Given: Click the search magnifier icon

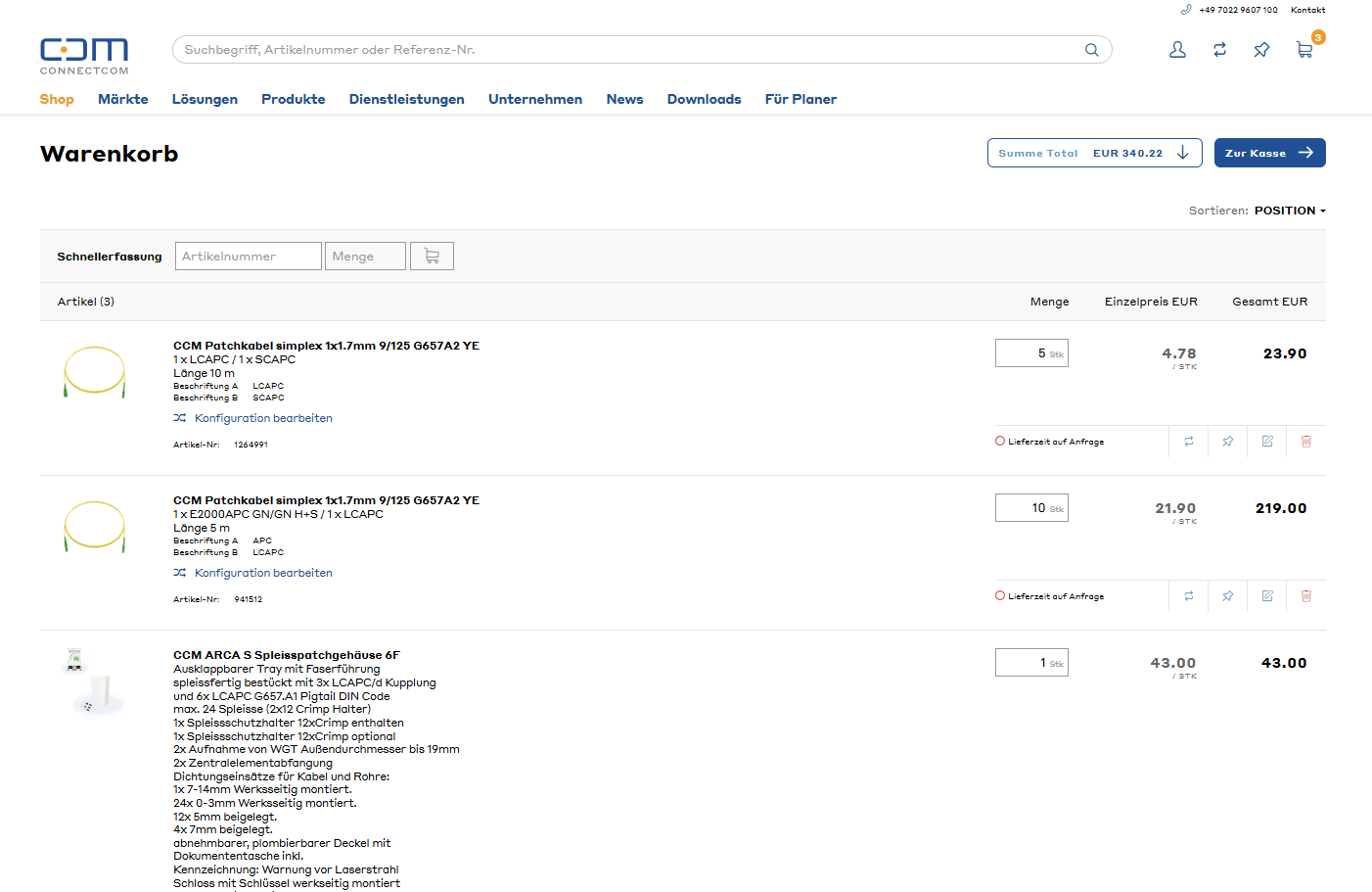Looking at the screenshot, I should click(1091, 50).
